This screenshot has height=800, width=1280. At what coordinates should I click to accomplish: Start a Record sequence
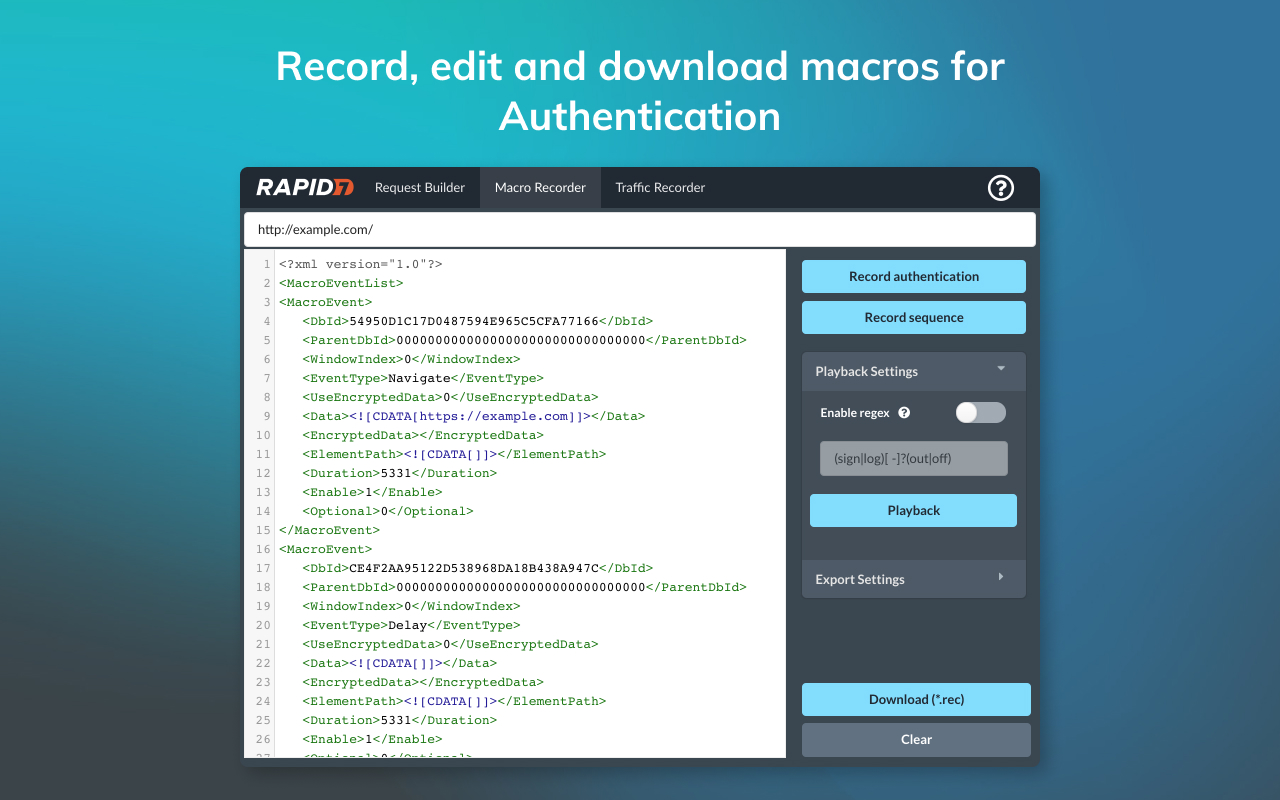(x=913, y=317)
